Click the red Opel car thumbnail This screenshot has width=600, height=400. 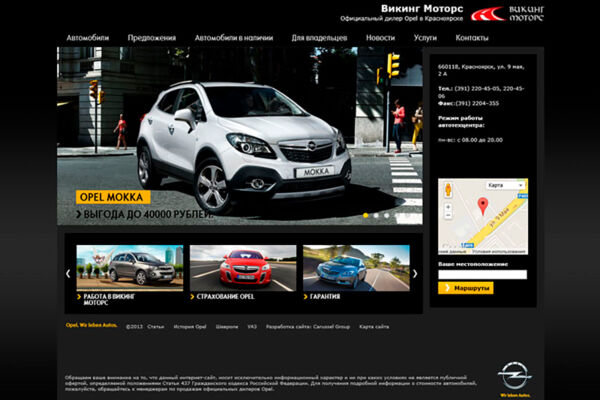(243, 268)
